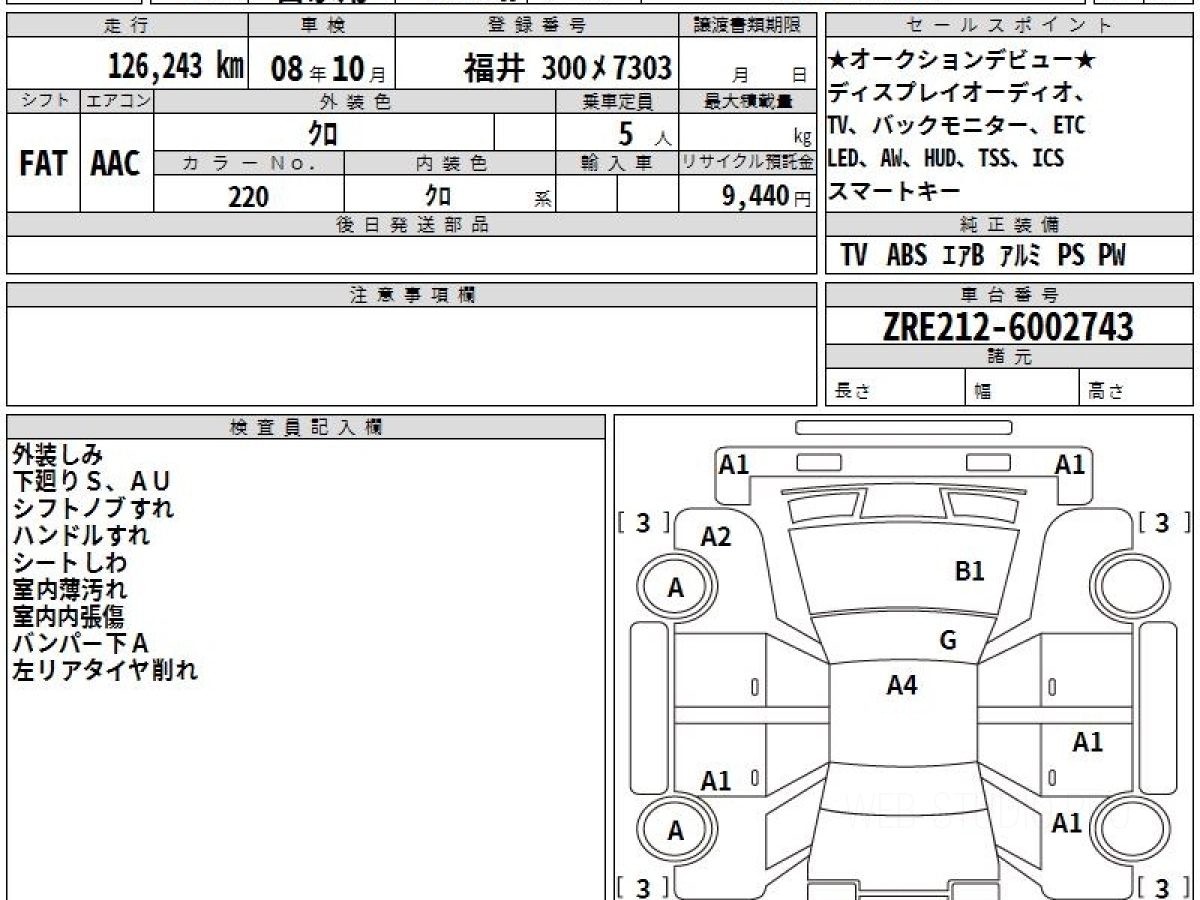Viewport: 1200px width, 900px height.
Task: Click the A4 mark on the roof
Action: coord(902,685)
